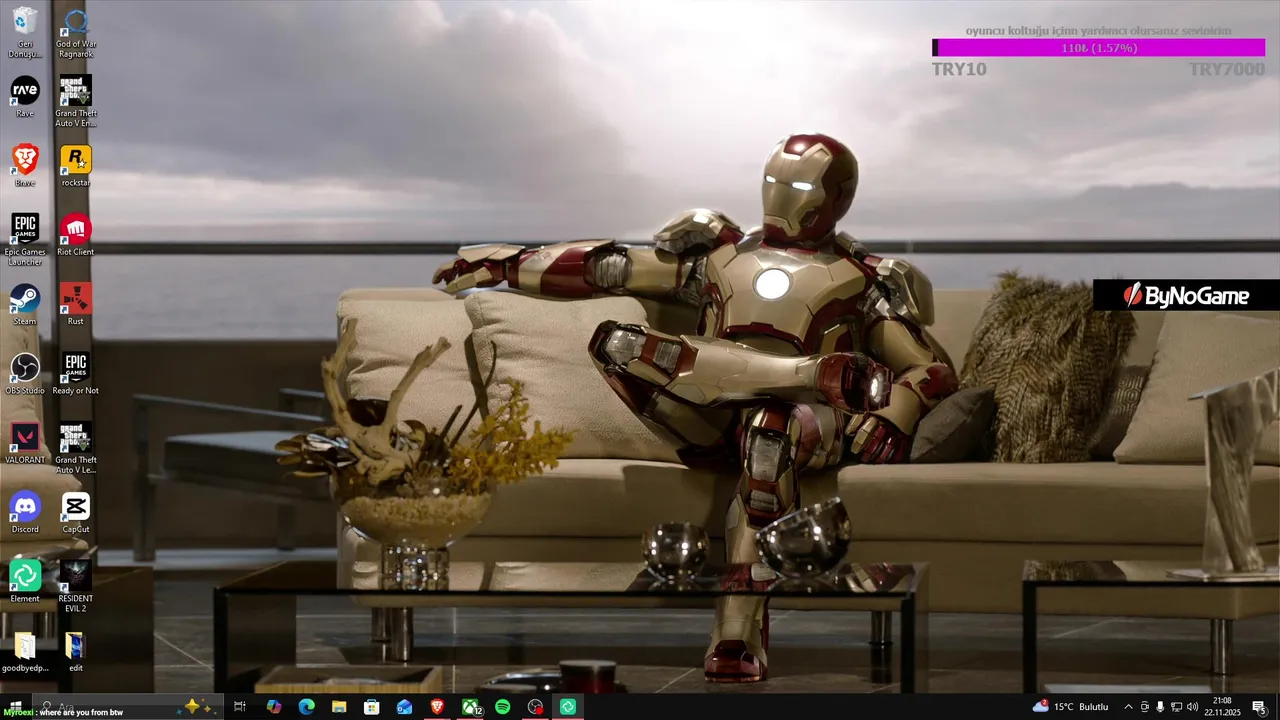
Task: Launch the Rockstar launcher desktop icon
Action: (76, 166)
